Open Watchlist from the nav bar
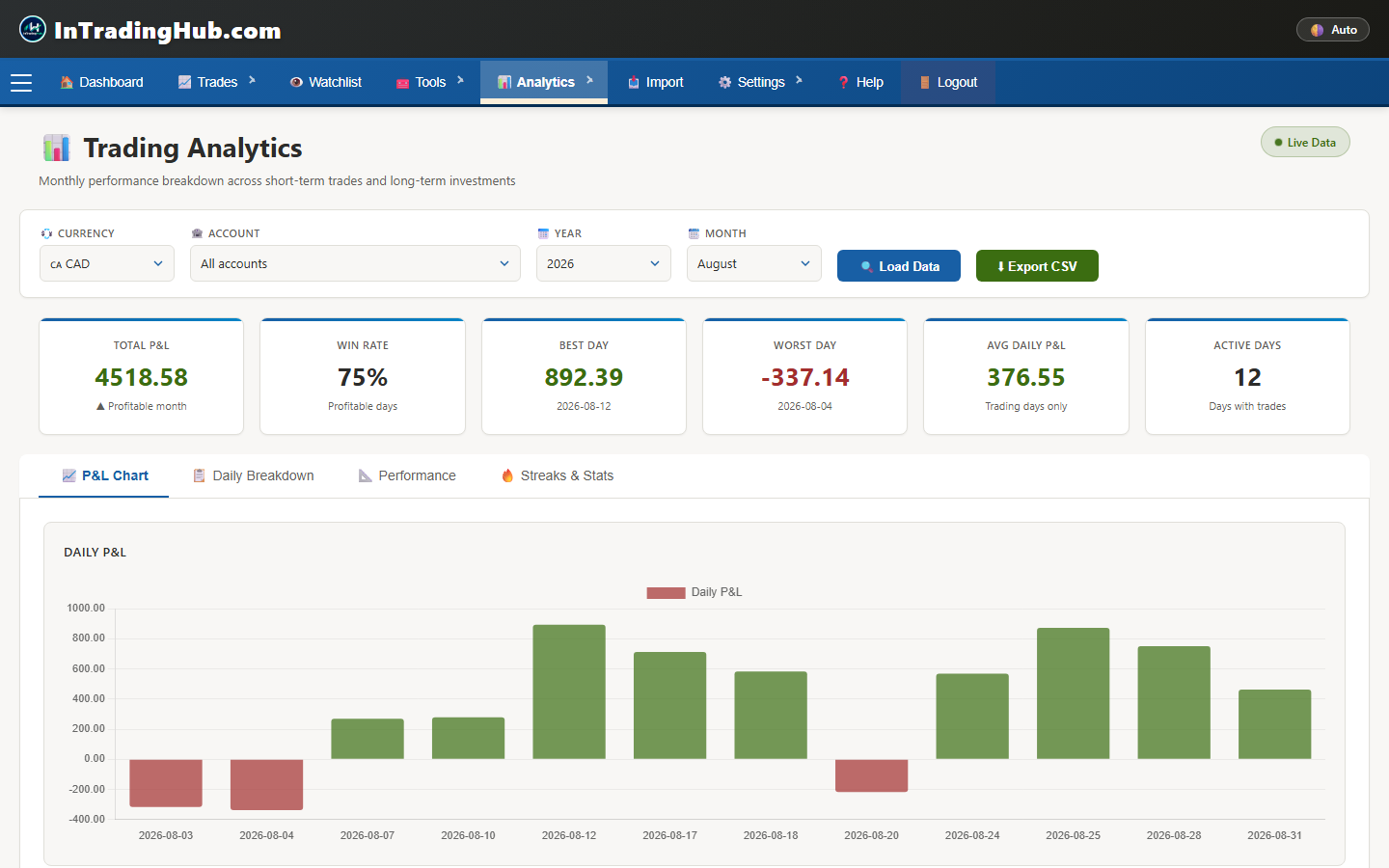 326,82
